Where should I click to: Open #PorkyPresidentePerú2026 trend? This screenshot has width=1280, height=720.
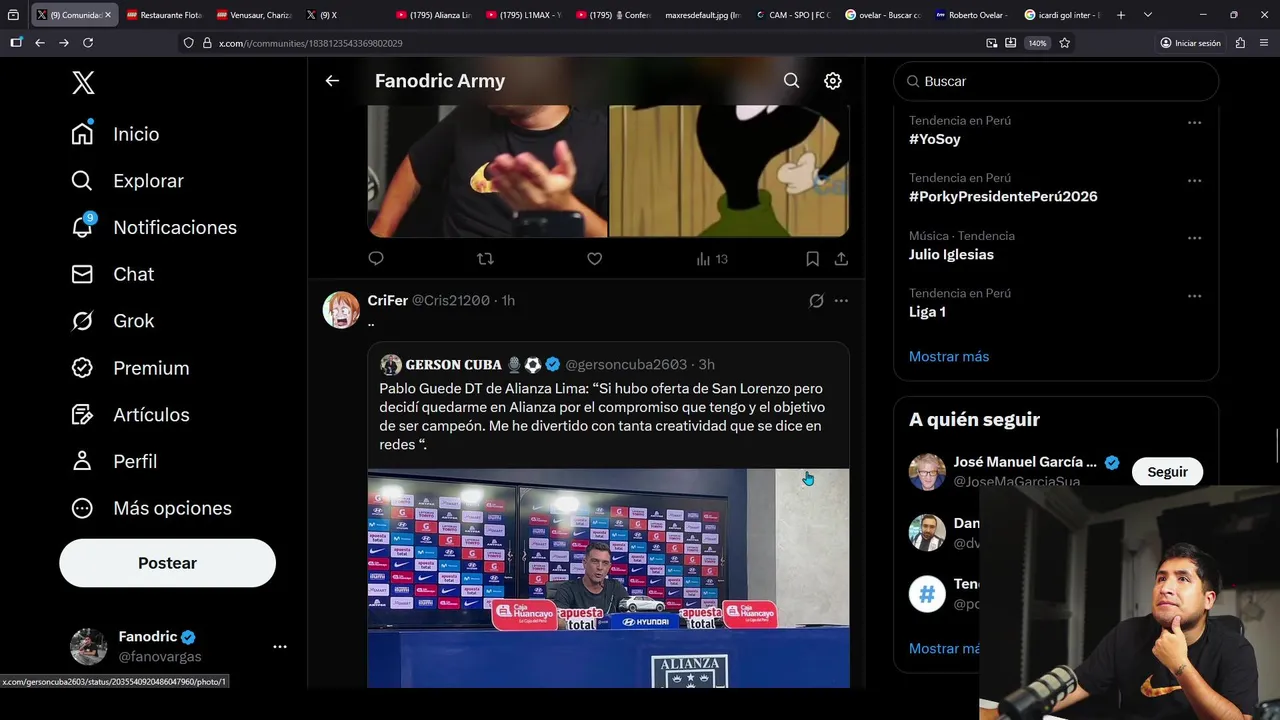(1003, 196)
